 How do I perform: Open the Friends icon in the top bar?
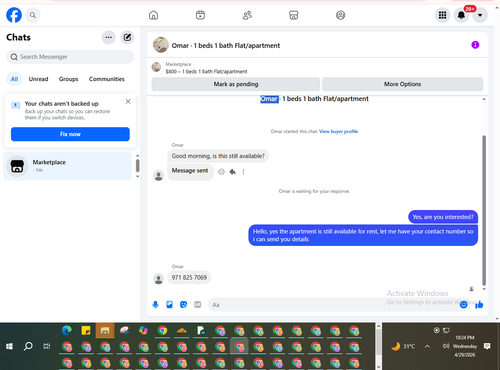(x=247, y=15)
